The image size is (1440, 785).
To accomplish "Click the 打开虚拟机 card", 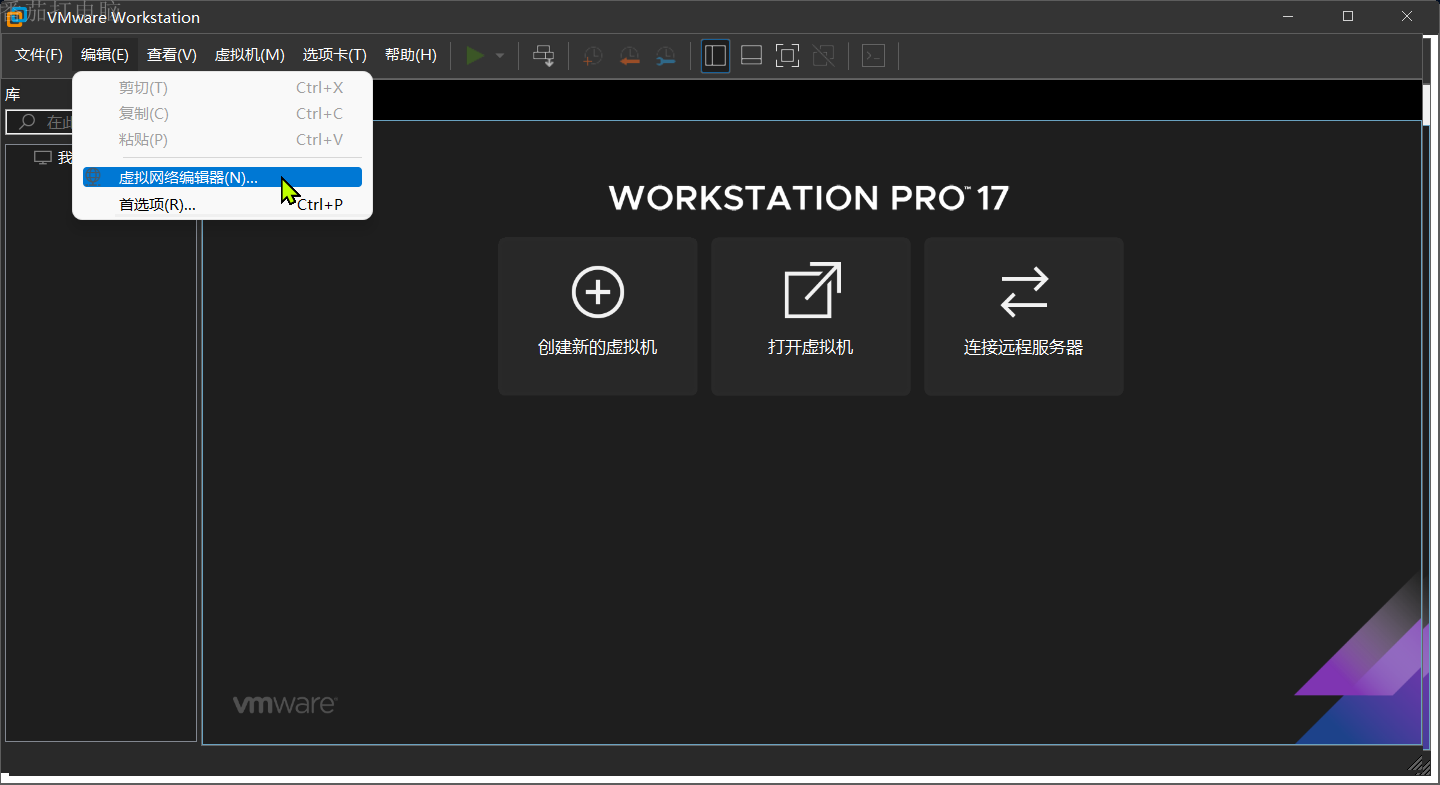I will (x=811, y=316).
